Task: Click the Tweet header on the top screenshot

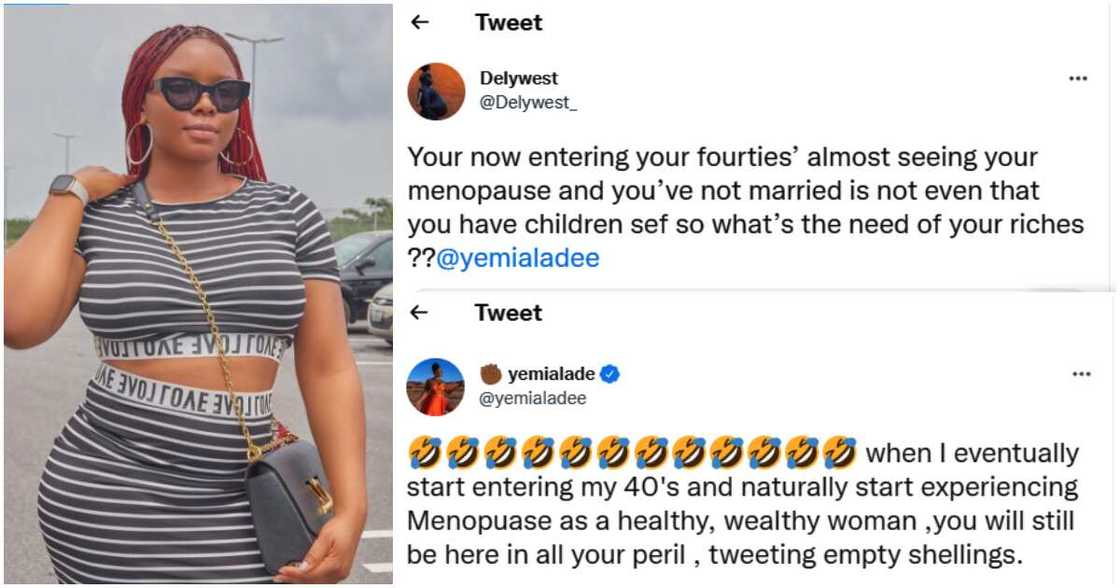Action: pyautogui.click(x=510, y=22)
